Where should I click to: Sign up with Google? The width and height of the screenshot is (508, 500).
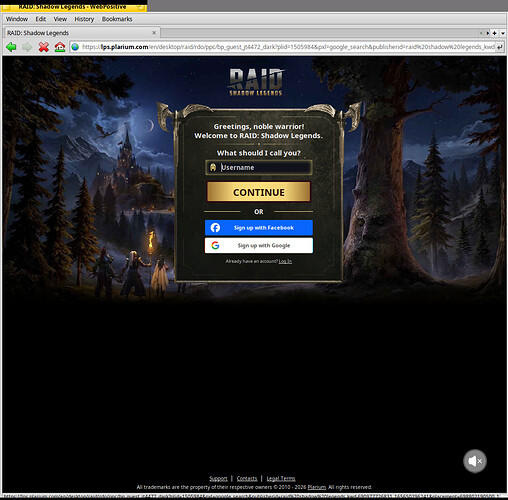[259, 245]
